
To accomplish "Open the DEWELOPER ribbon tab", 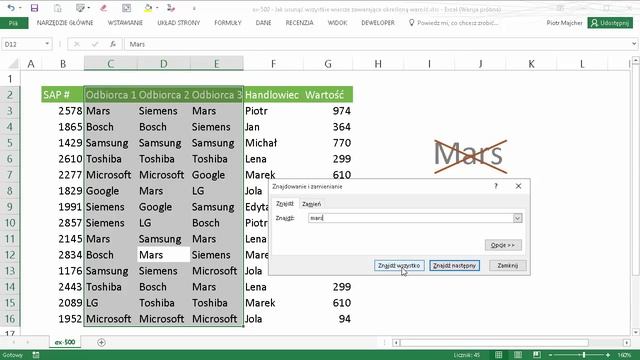I will (378, 23).
